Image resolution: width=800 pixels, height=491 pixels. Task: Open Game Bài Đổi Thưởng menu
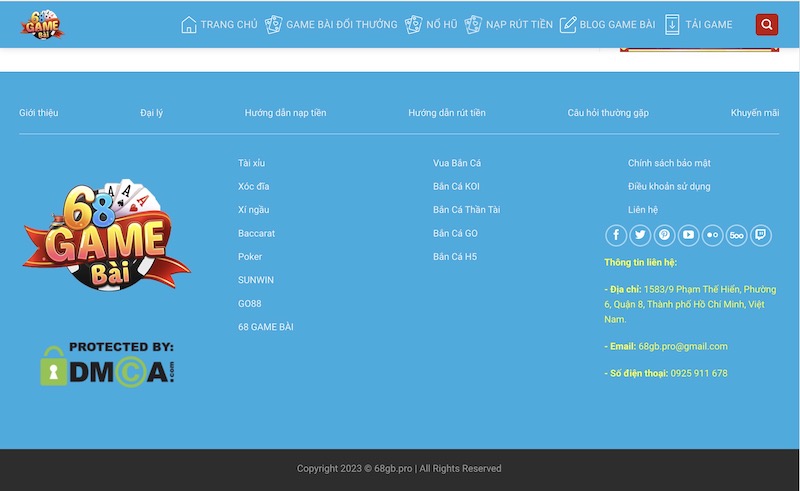(341, 24)
